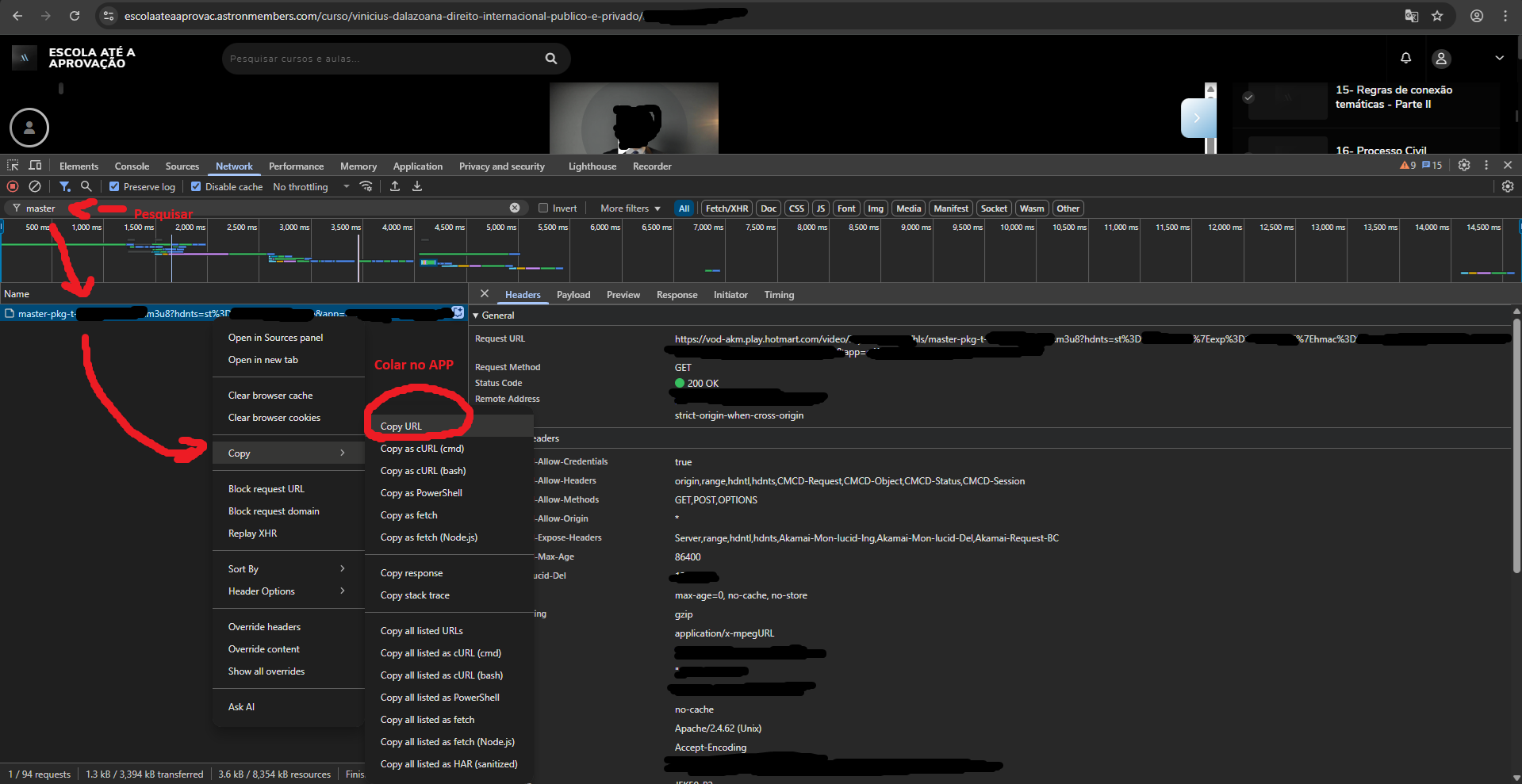
Task: Toggle the network filter funnel icon
Action: click(65, 186)
